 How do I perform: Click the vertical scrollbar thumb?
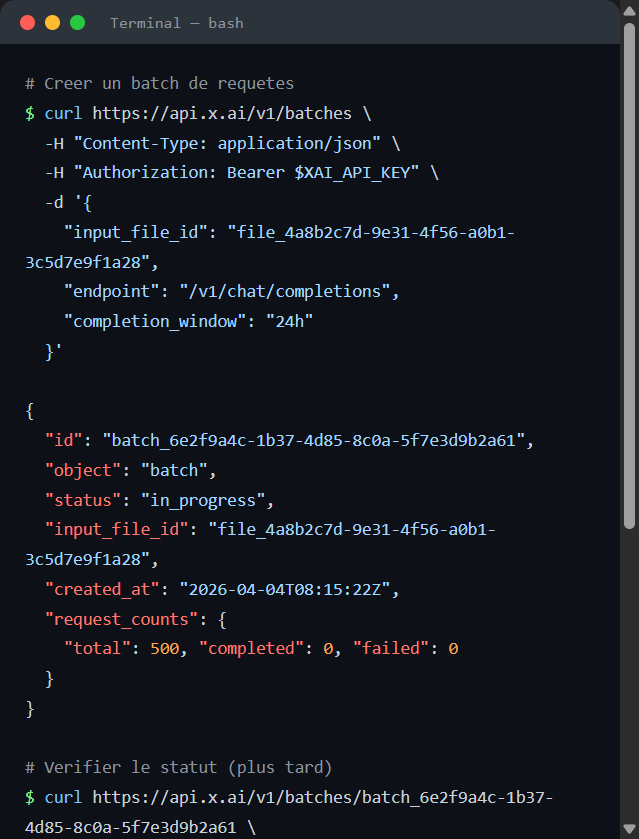point(629,276)
